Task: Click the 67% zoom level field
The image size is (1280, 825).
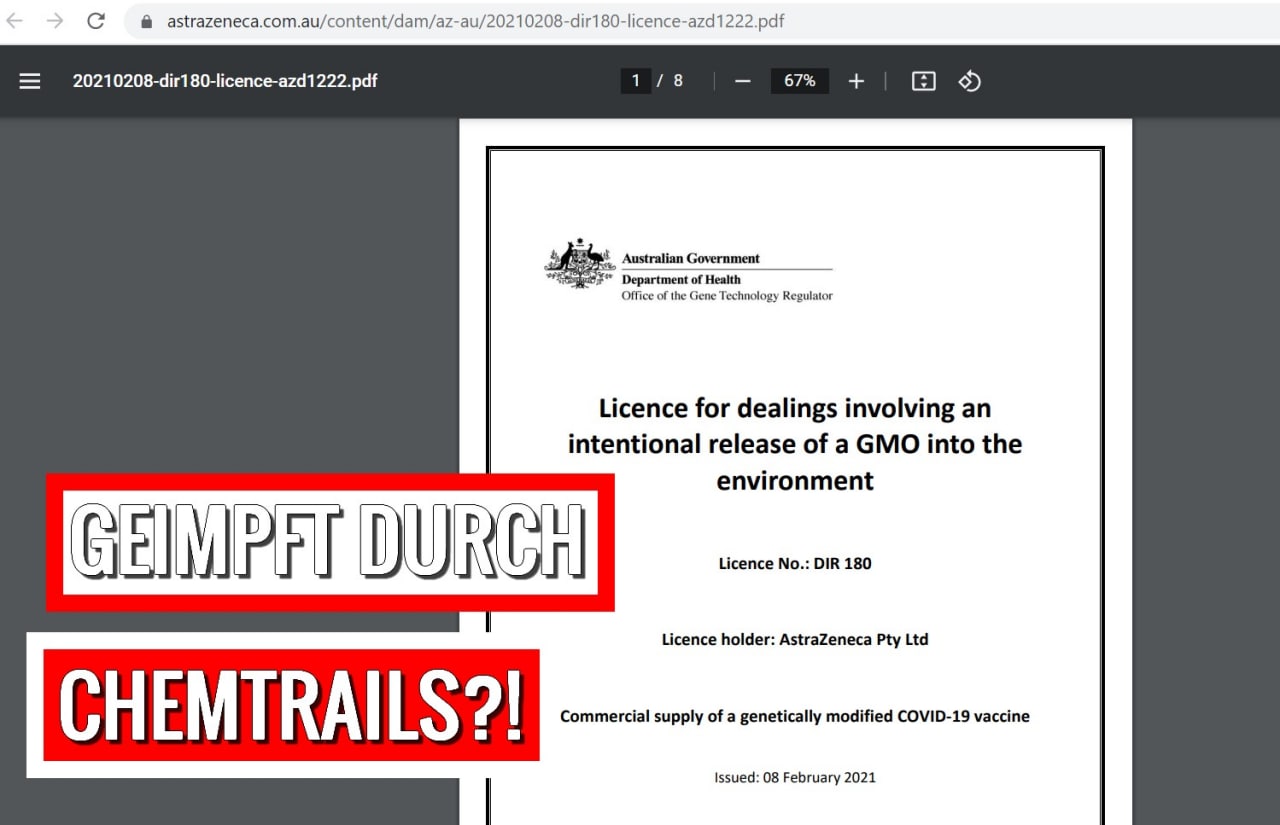Action: point(799,81)
